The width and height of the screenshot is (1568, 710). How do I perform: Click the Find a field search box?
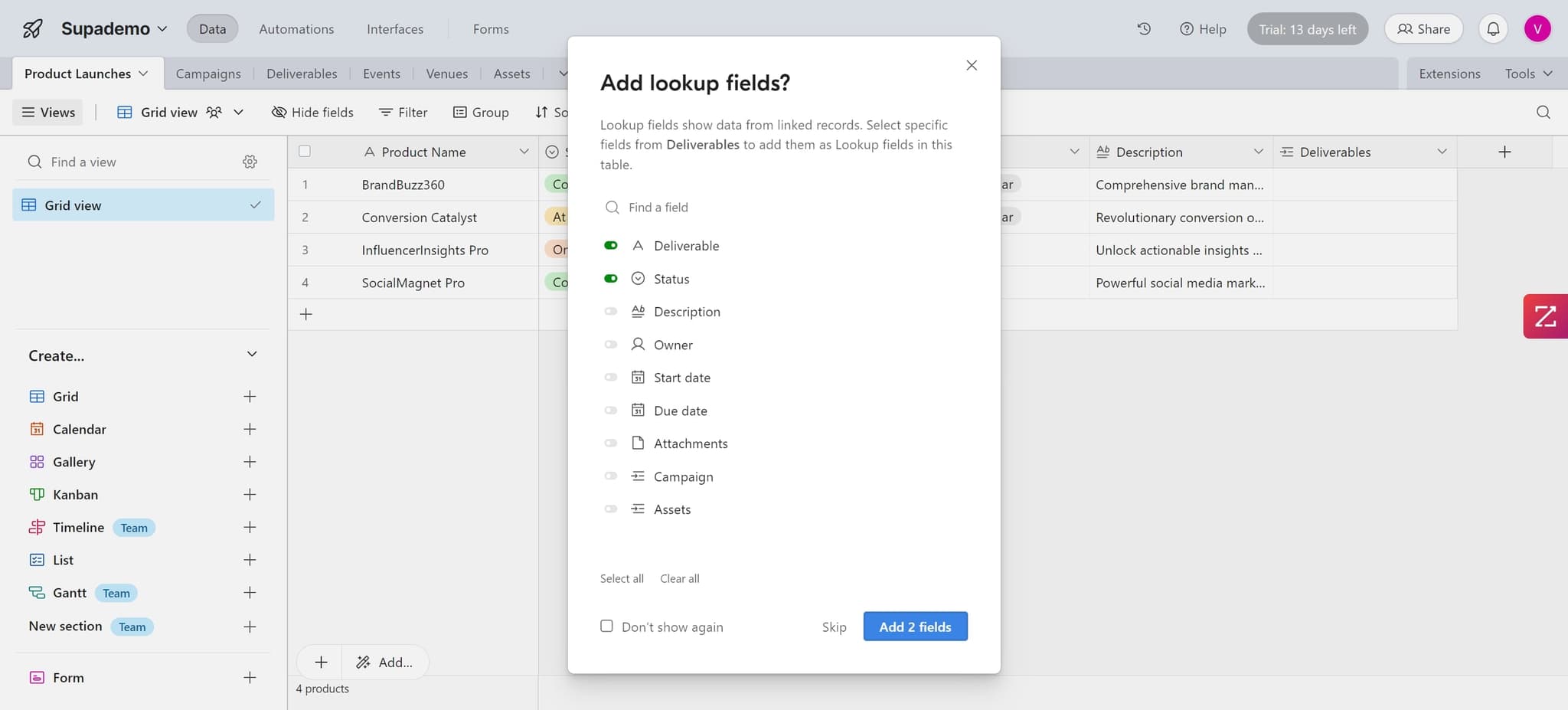pyautogui.click(x=766, y=207)
